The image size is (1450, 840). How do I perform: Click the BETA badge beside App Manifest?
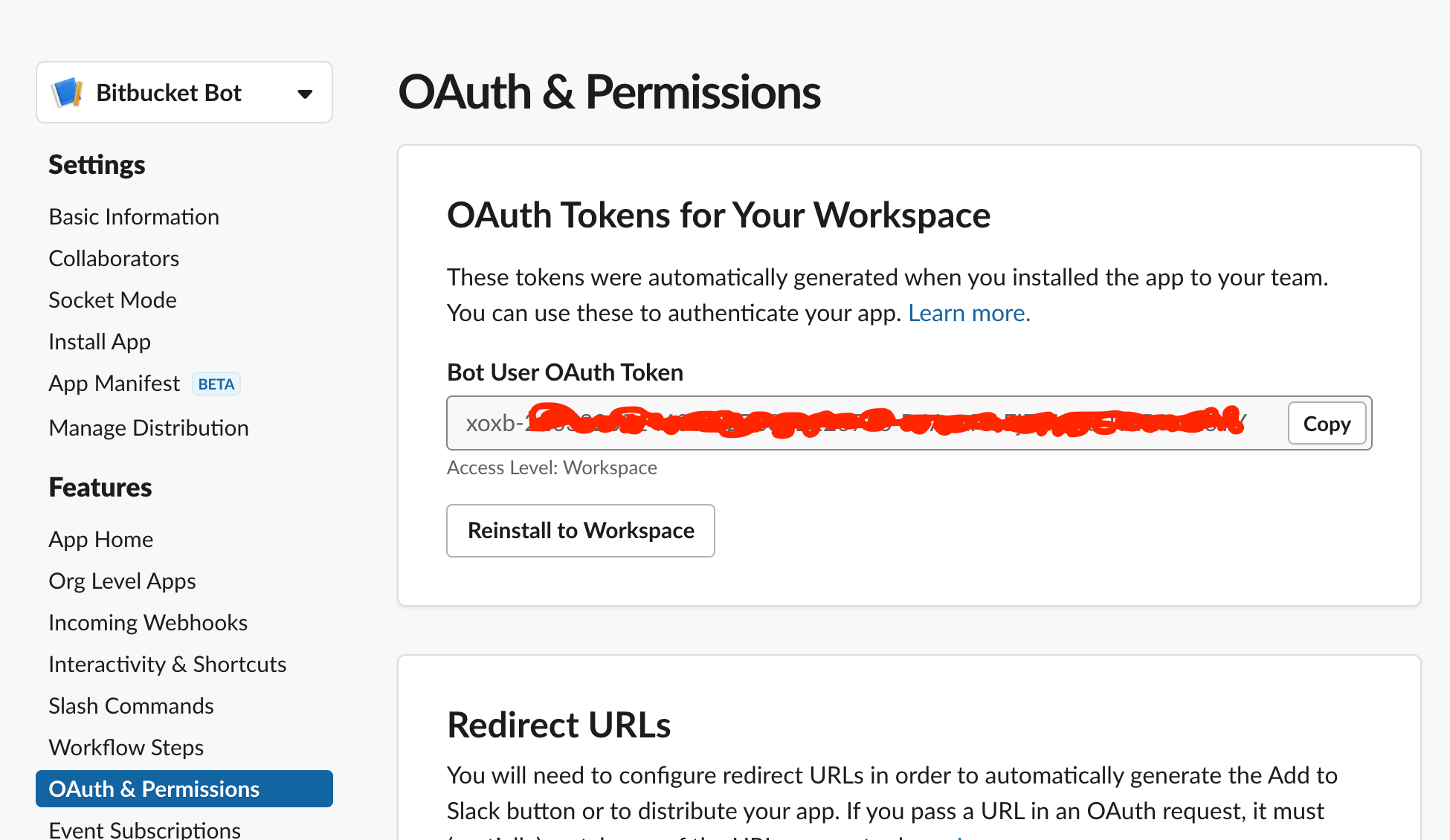216,384
